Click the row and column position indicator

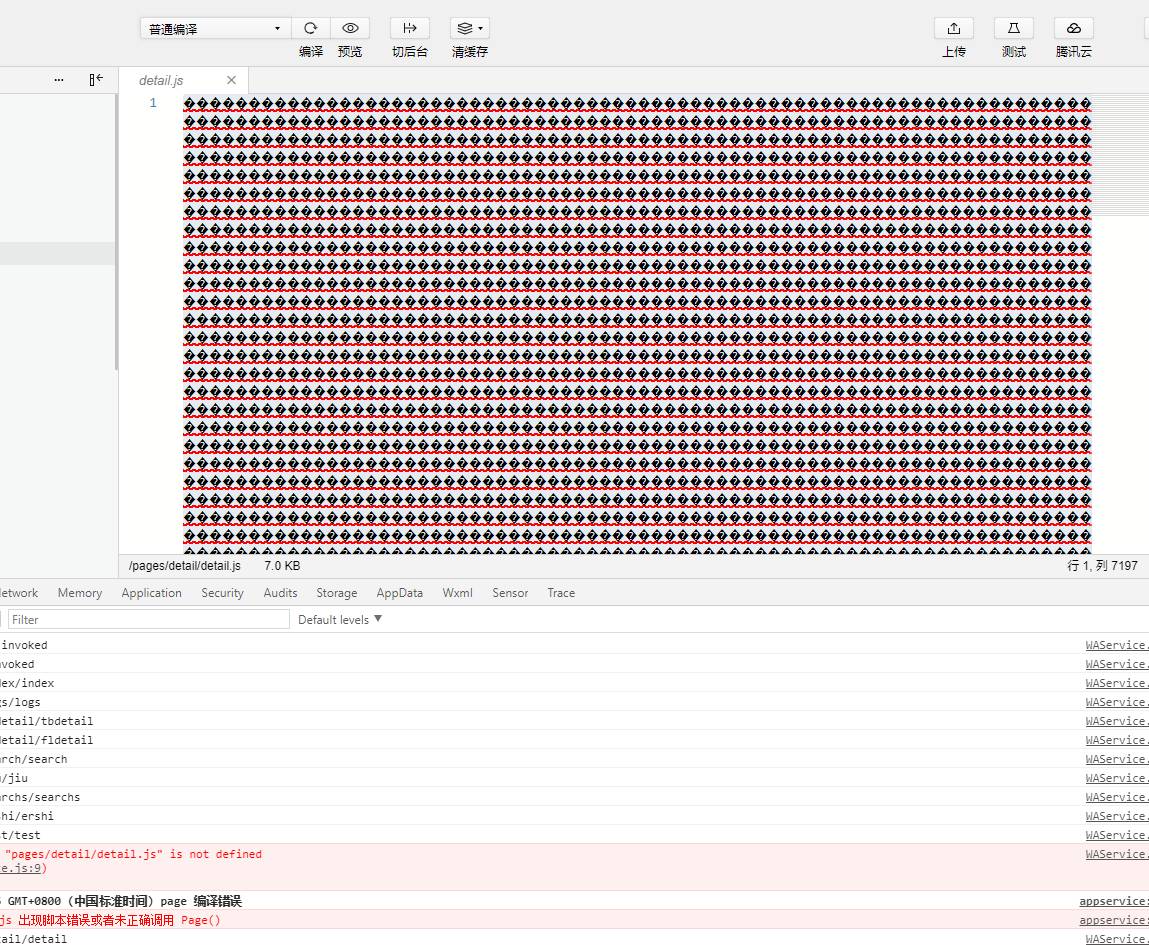coord(1102,566)
